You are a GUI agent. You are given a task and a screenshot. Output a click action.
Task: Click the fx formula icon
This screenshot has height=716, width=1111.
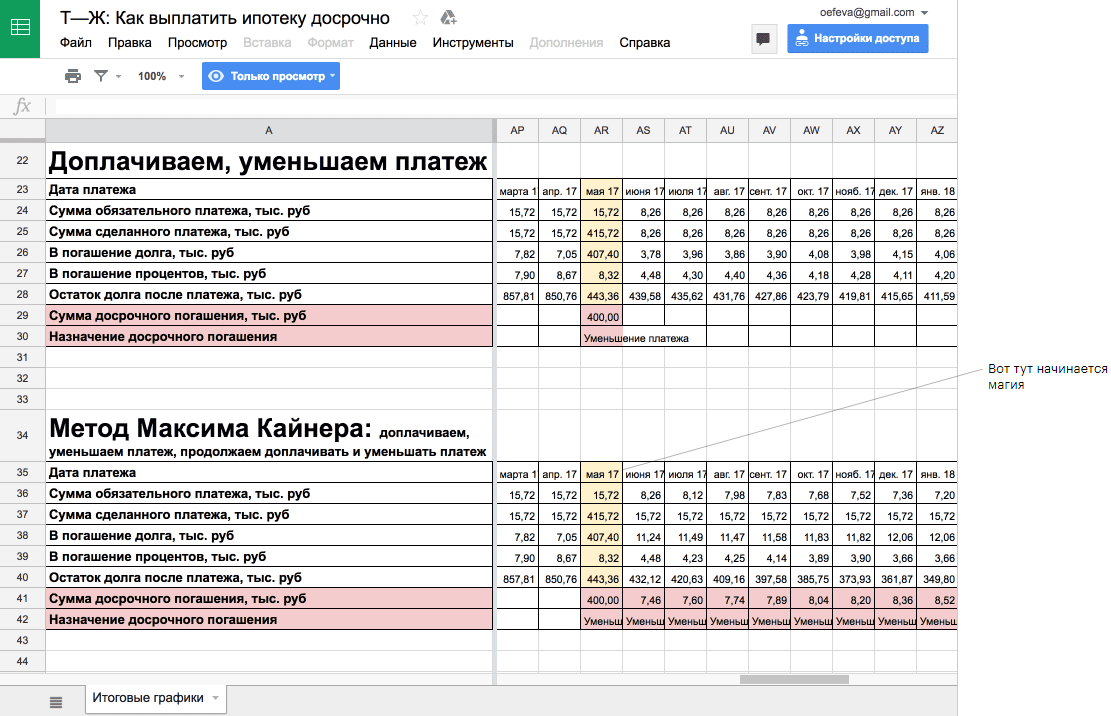22,106
